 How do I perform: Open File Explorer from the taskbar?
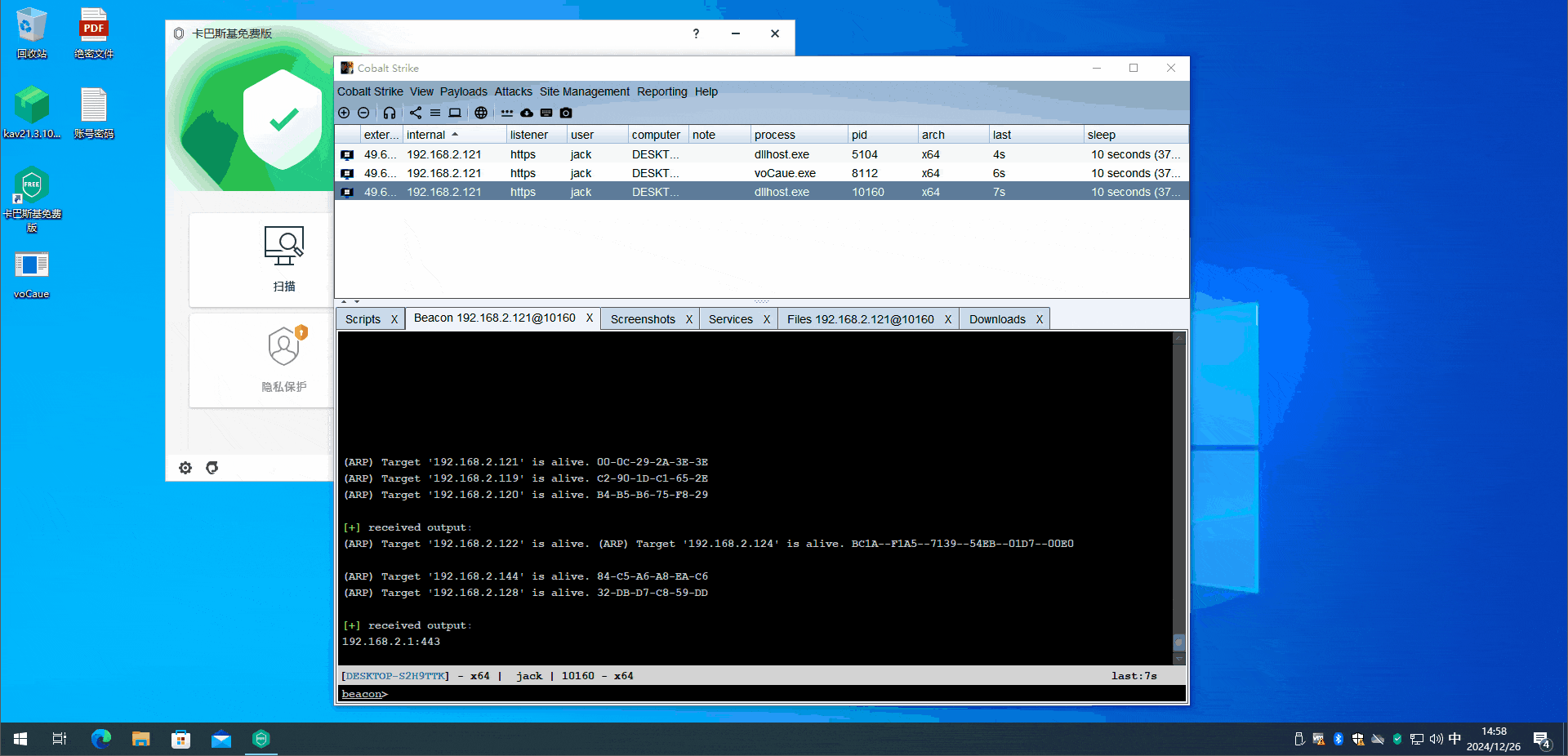click(141, 739)
